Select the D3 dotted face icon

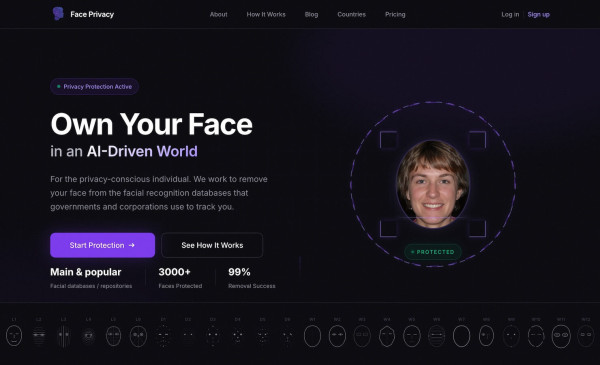pos(213,336)
